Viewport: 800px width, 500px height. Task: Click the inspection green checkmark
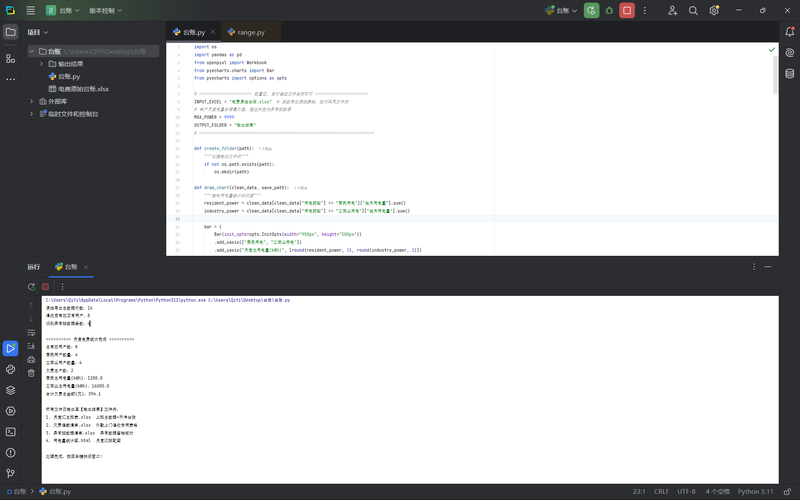tap(771, 49)
